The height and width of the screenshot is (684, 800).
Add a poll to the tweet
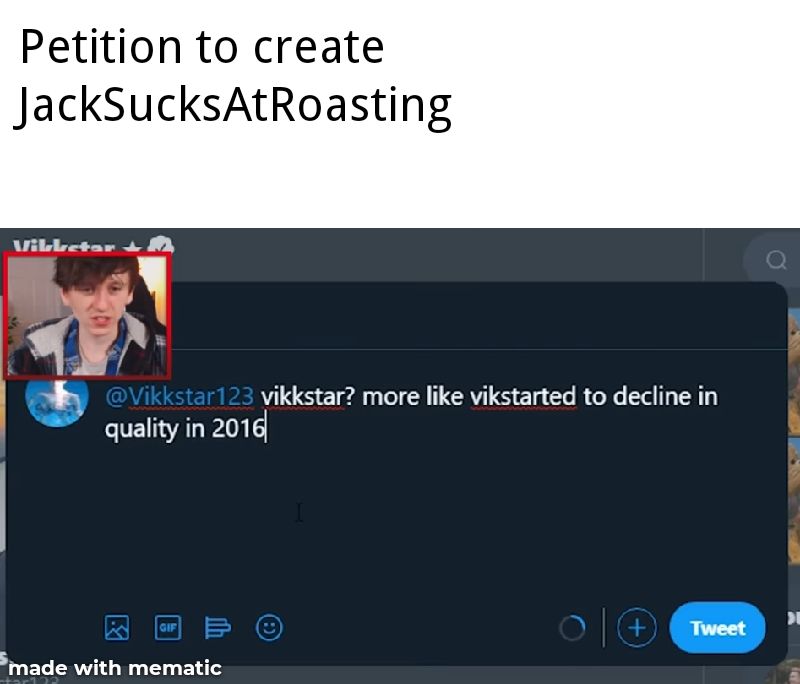click(x=218, y=627)
